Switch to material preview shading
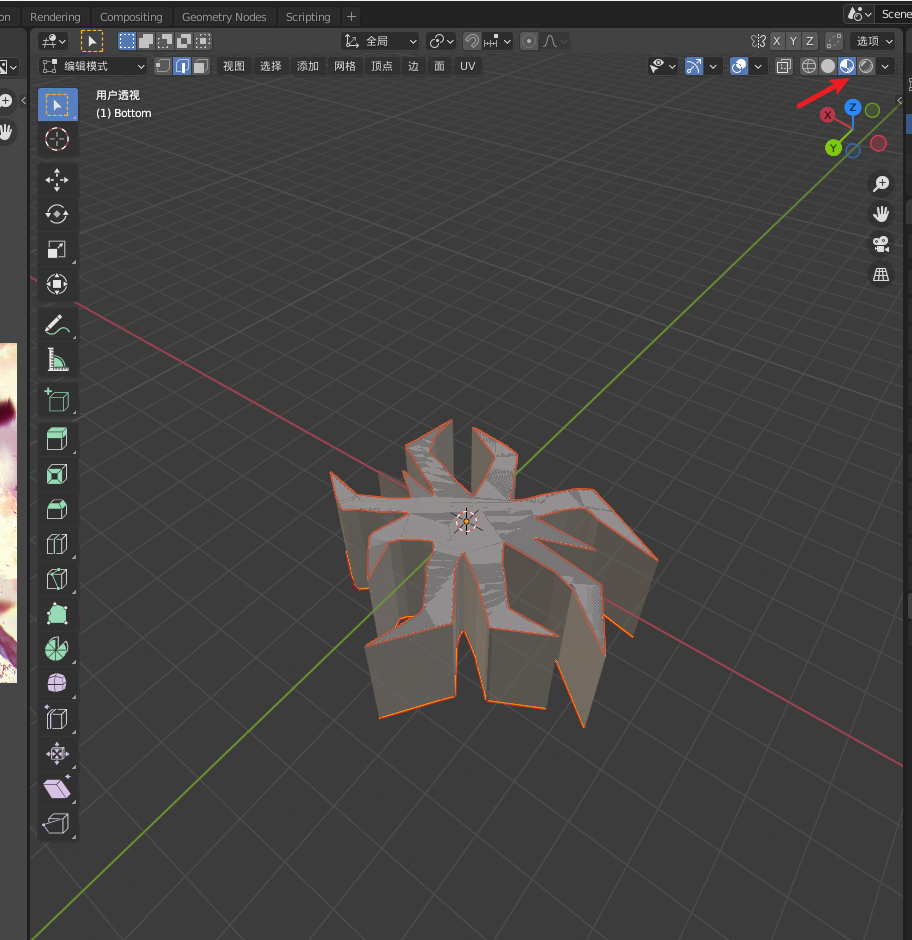The height and width of the screenshot is (940, 912). pos(847,66)
